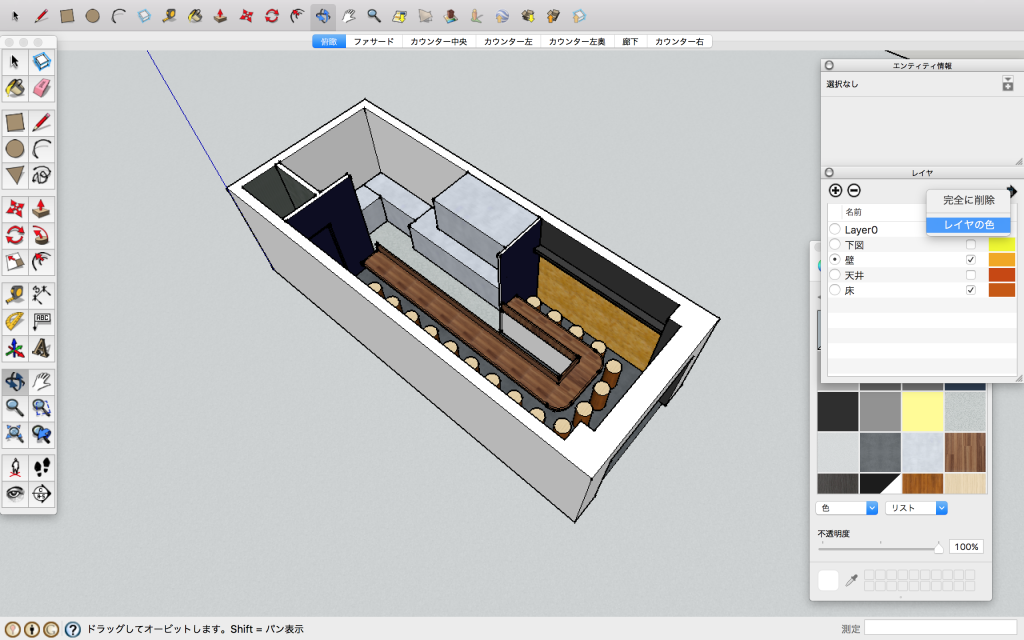Enable visibility checkbox for 下図 layer
1024x640 pixels.
click(x=970, y=245)
